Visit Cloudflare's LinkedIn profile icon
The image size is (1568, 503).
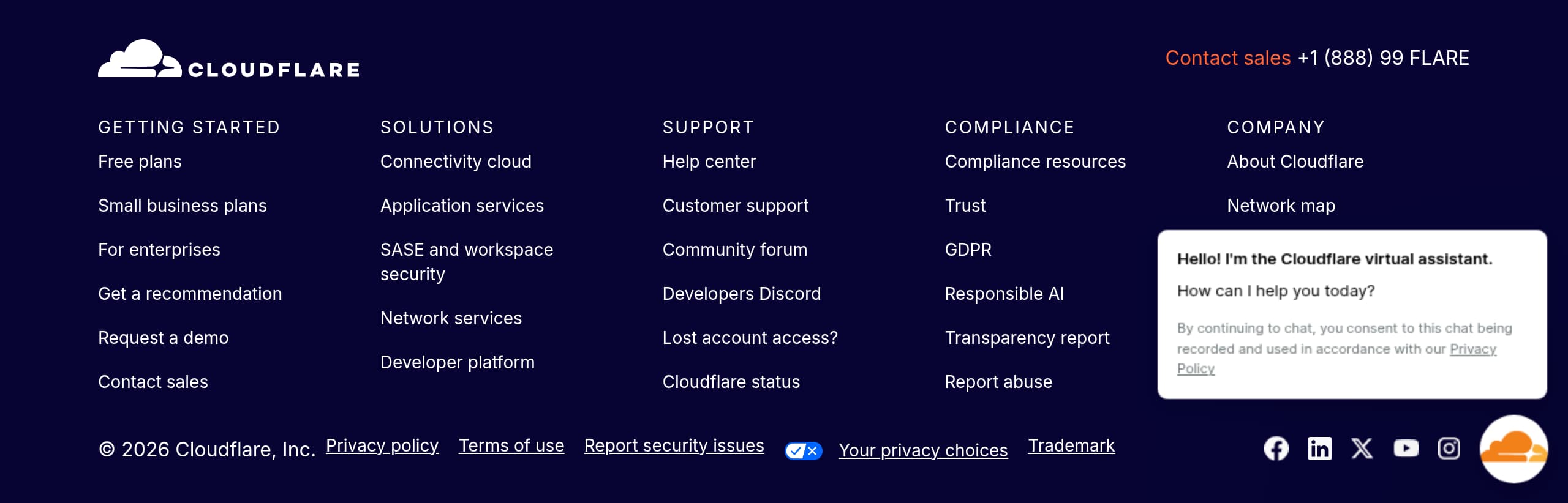1319,448
